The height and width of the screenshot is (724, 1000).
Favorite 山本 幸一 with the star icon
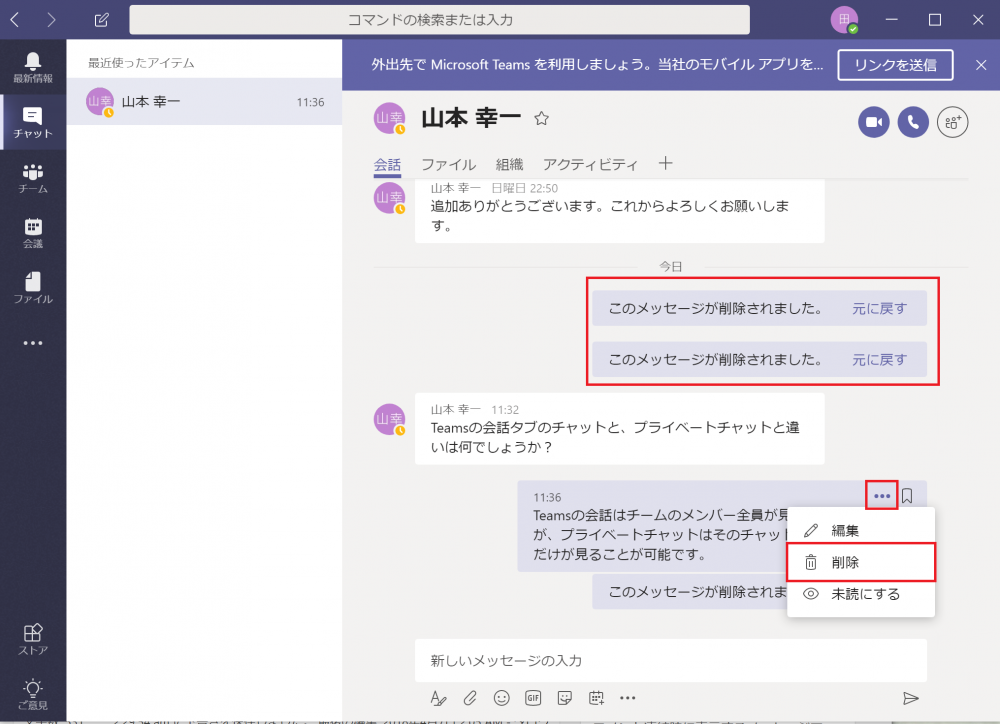(541, 118)
